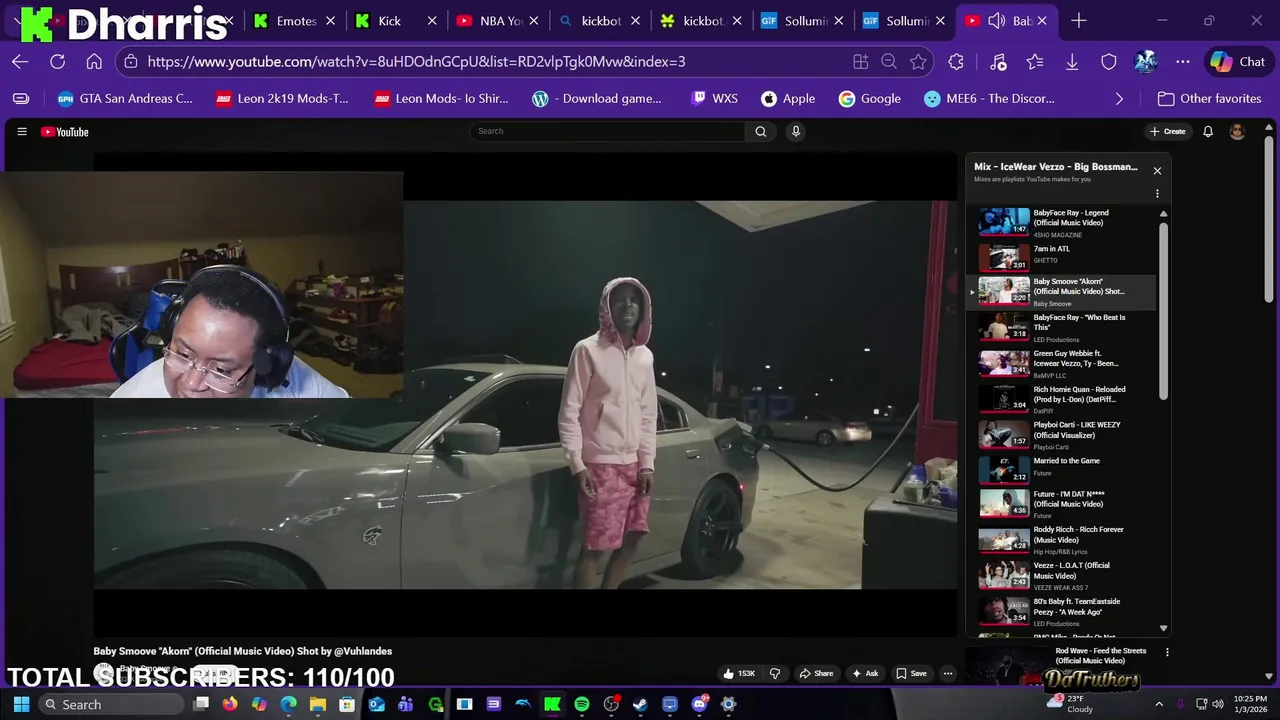Image resolution: width=1280 pixels, height=720 pixels.
Task: Show more bookmarks bar chevron
Action: [x=1119, y=99]
